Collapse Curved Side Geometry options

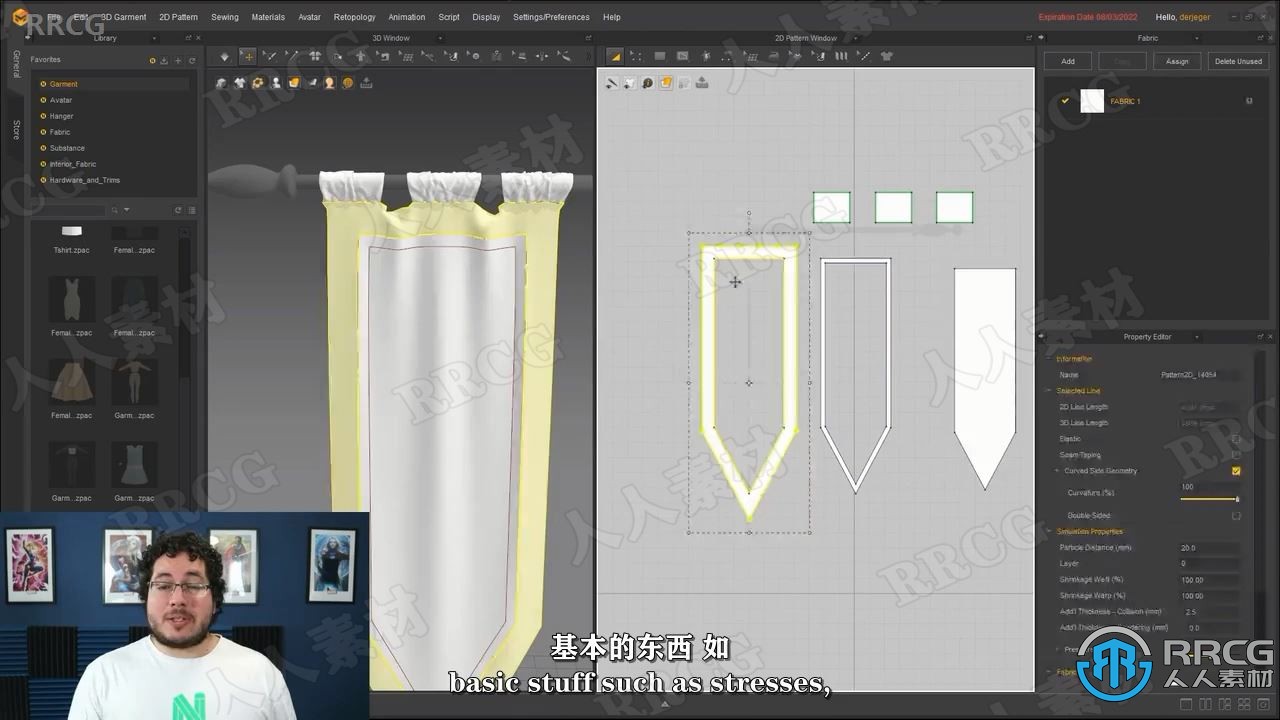click(x=1057, y=471)
